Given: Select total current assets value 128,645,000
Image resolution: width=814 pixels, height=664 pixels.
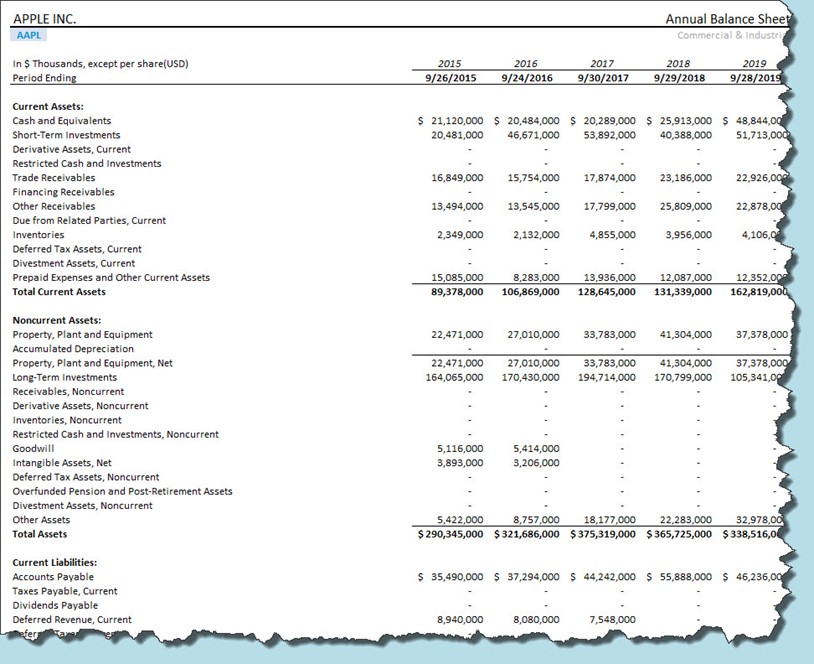Looking at the screenshot, I should [x=607, y=292].
